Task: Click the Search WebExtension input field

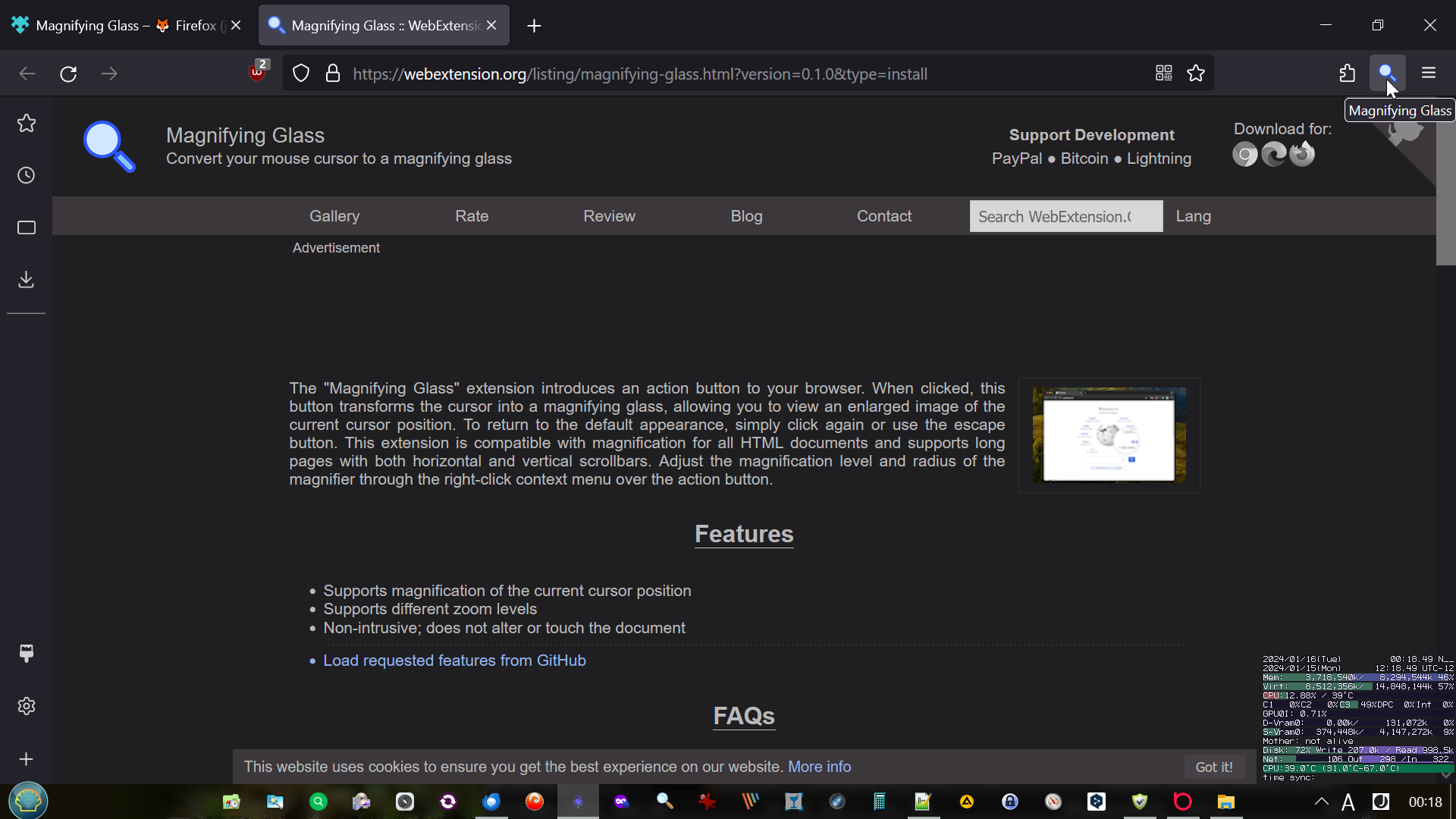Action: [1065, 217]
